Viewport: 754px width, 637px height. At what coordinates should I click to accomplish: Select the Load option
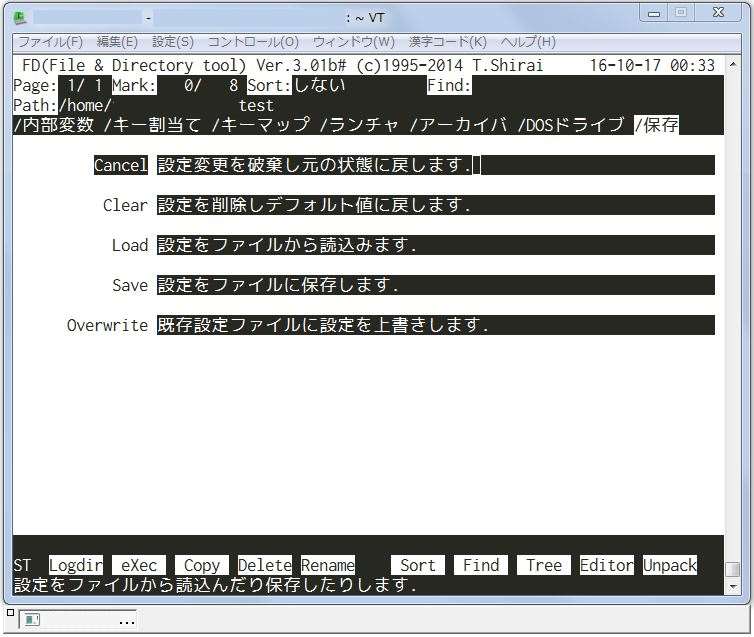click(x=130, y=245)
